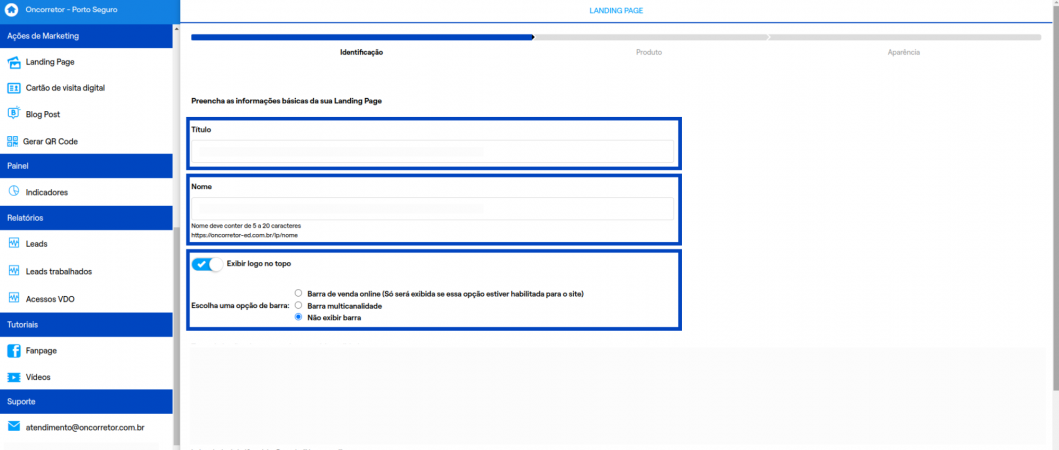Click the Facebook Fanpage icon
This screenshot has width=1059, height=450.
pos(14,351)
